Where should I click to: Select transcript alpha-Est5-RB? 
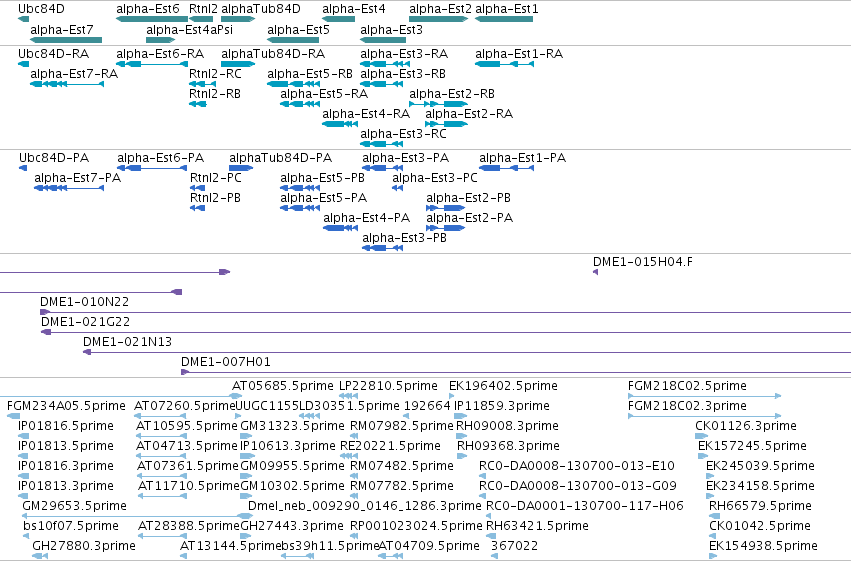point(293,84)
